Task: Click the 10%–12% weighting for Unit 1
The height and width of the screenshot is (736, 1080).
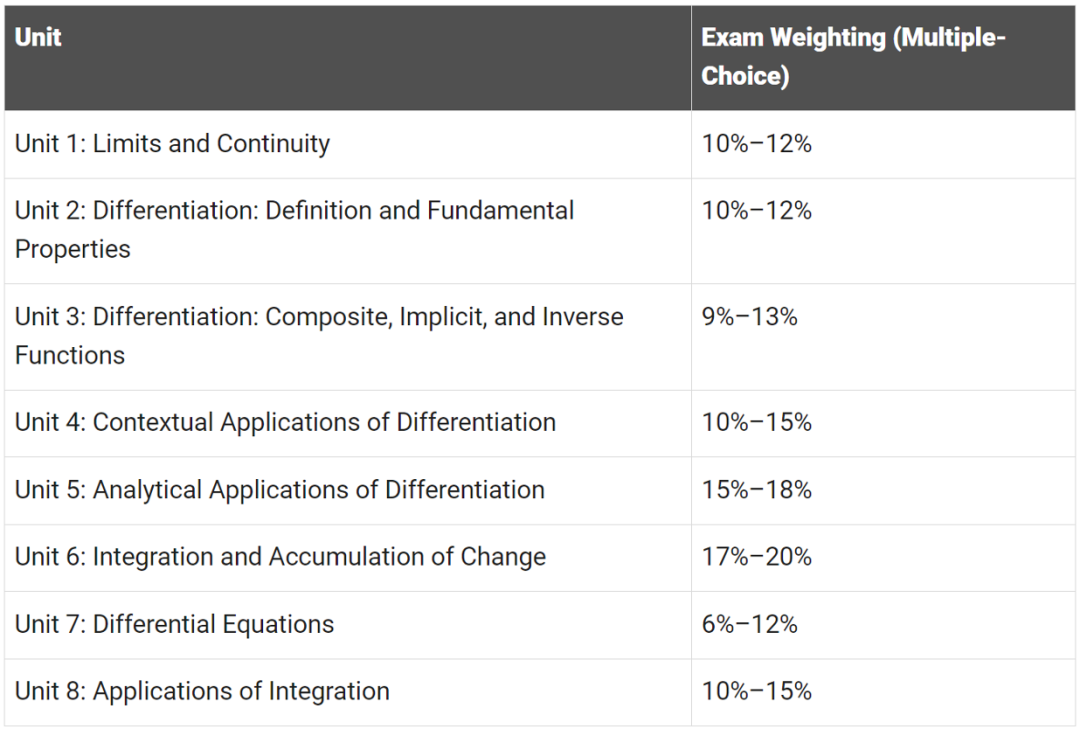Action: click(x=756, y=144)
